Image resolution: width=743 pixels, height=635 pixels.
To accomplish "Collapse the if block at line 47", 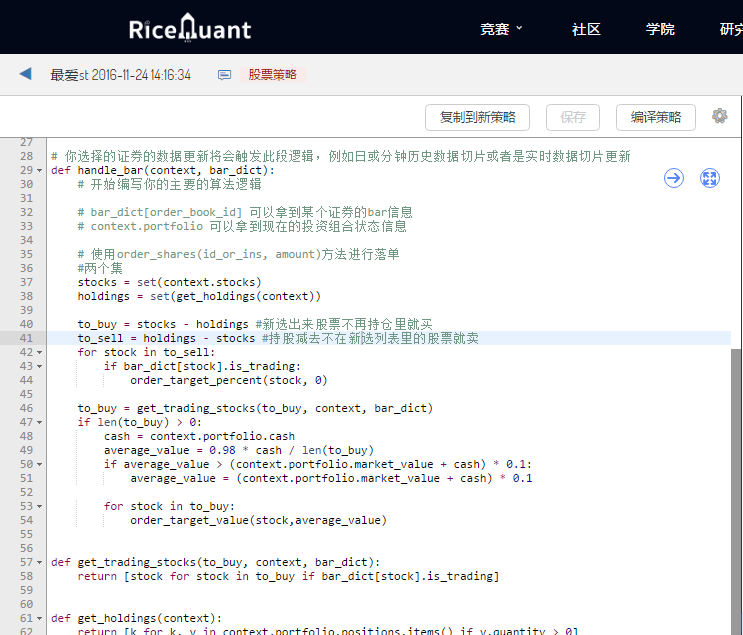I will tap(39, 422).
